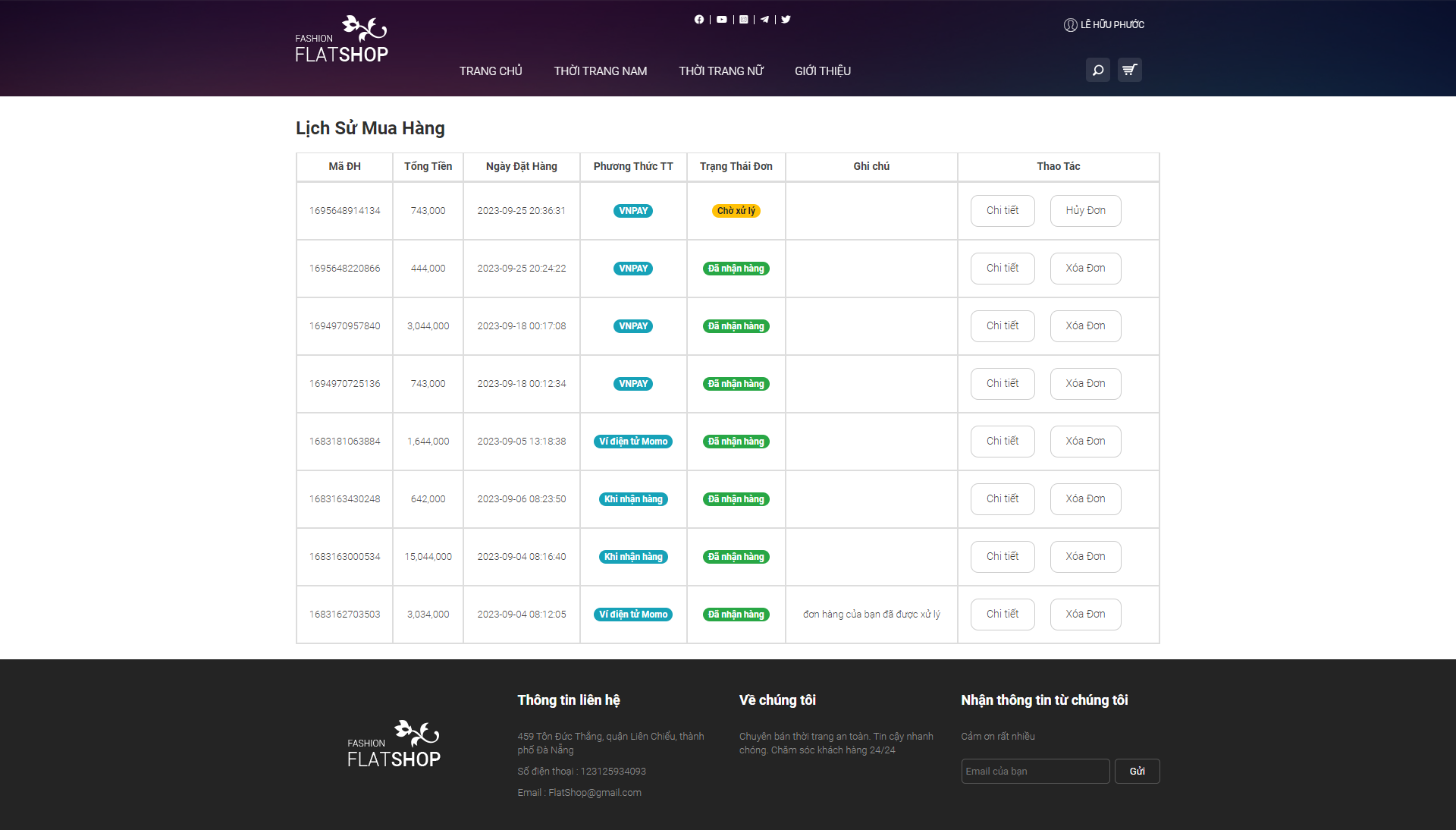Click date 2023-09-05 13:18:38

pyautogui.click(x=522, y=442)
